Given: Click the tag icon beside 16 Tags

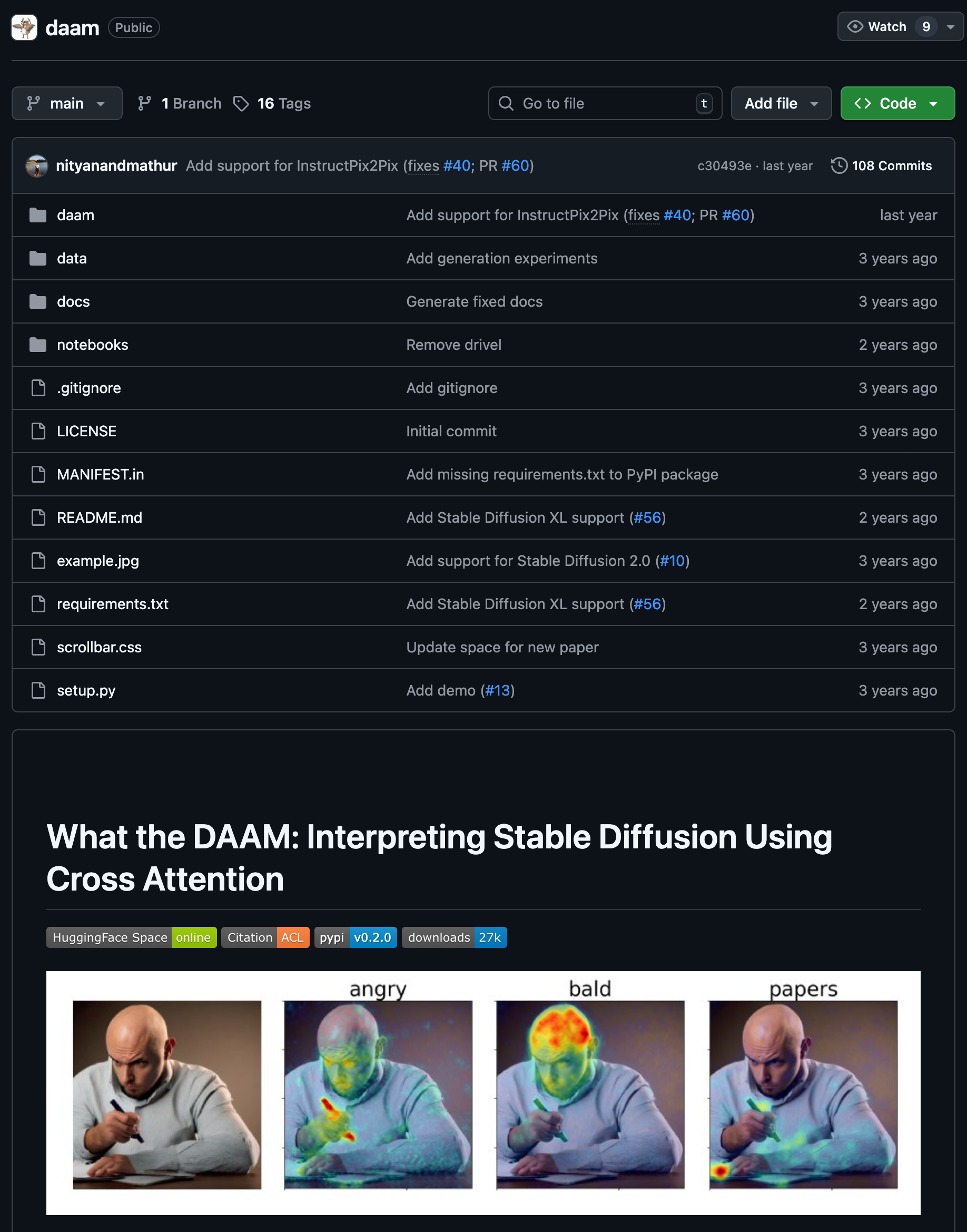Looking at the screenshot, I should pyautogui.click(x=241, y=103).
